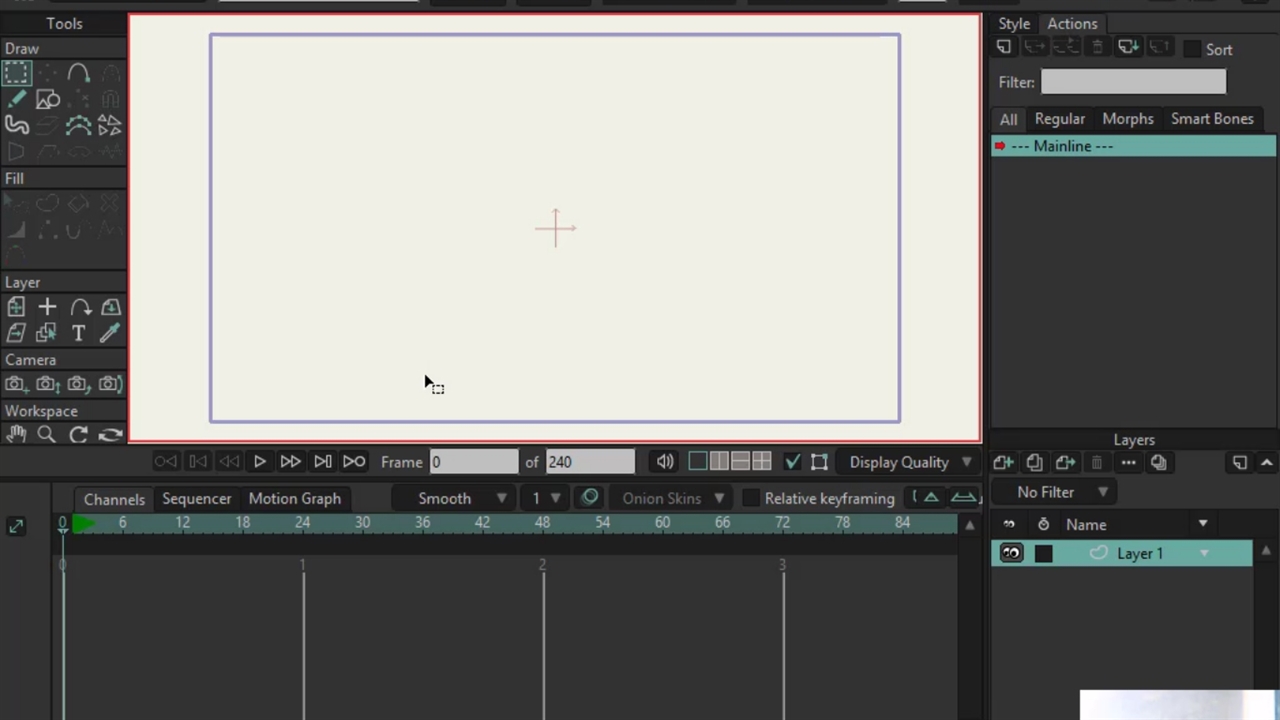Switch to the Motion Graph tab
1280x720 pixels.
point(294,498)
